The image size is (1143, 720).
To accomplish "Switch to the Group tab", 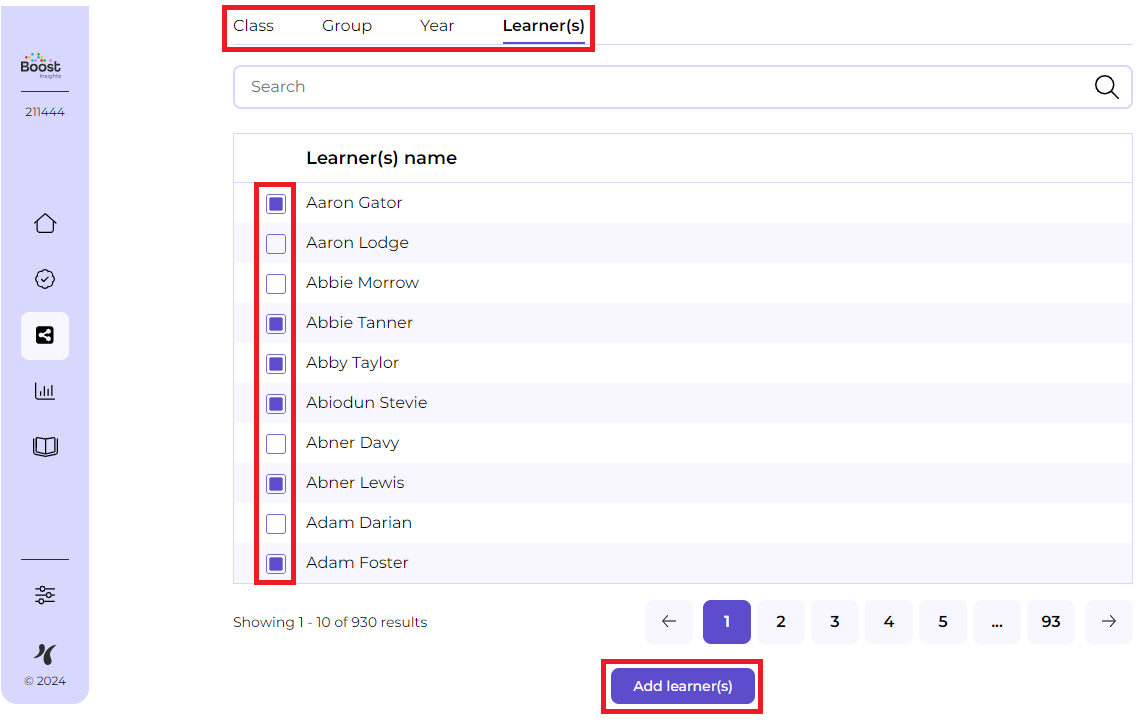I will [x=347, y=26].
